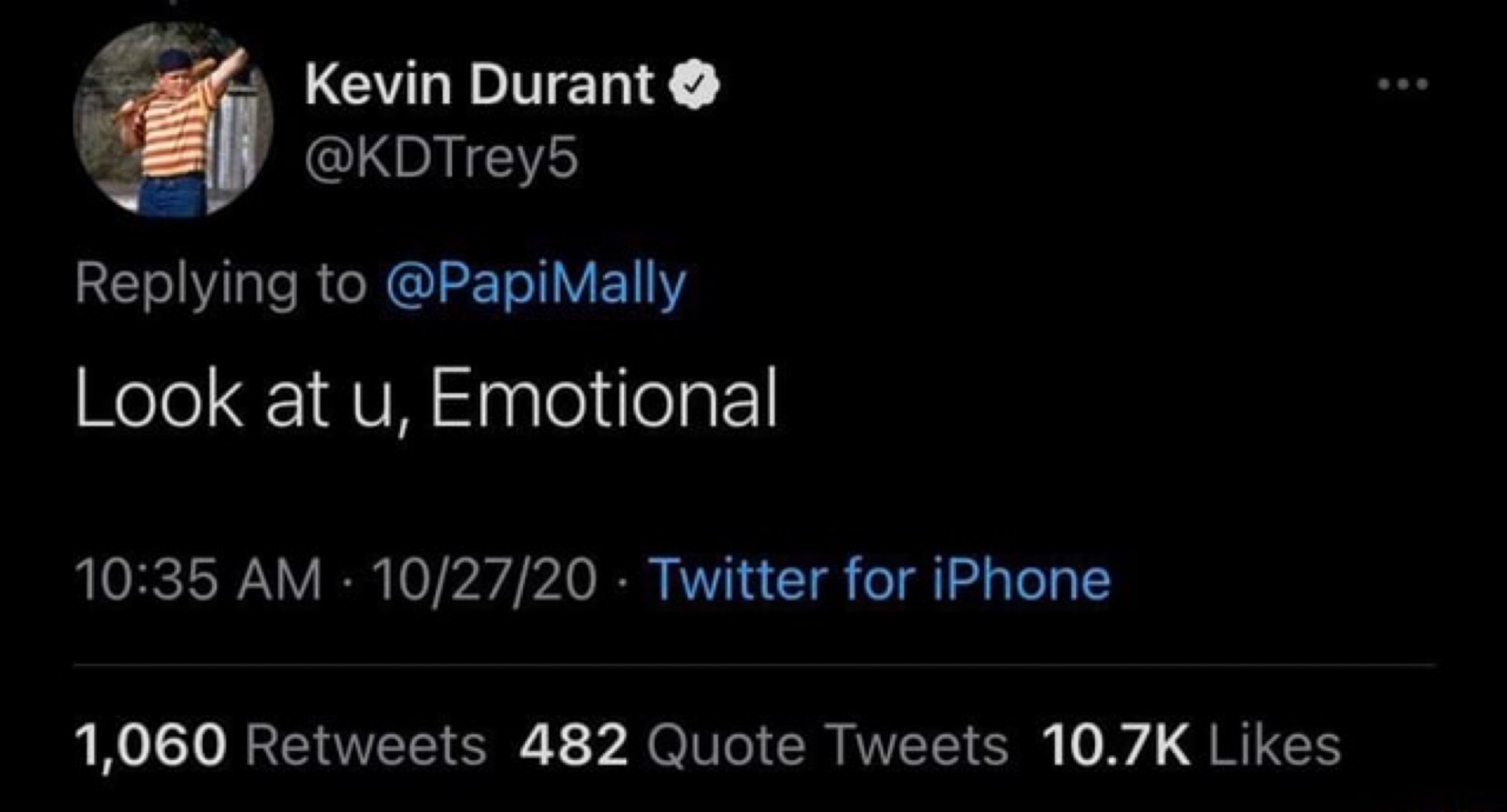Click the 10.7K like count number
1507x812 pixels.
pyautogui.click(x=1116, y=746)
